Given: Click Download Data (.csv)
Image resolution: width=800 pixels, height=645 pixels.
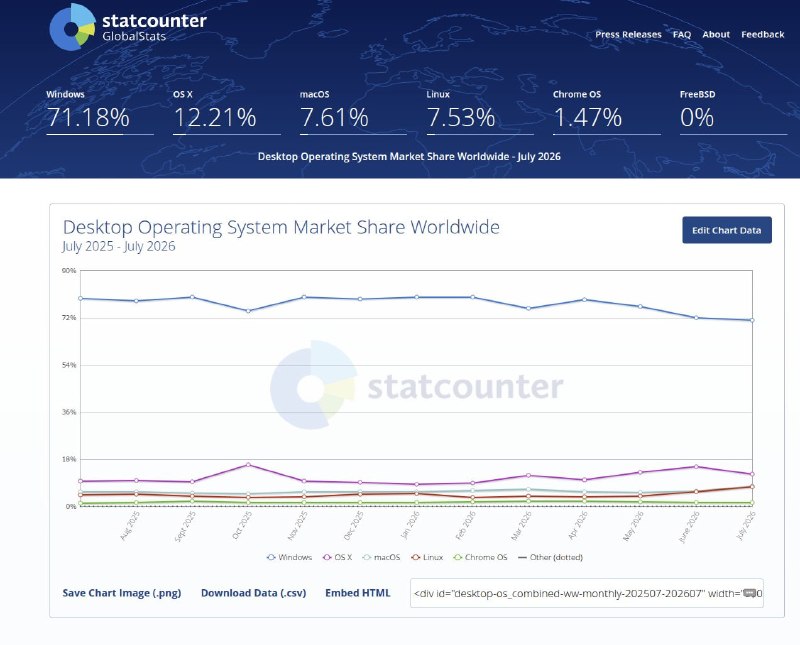Looking at the screenshot, I should click(x=254, y=593).
